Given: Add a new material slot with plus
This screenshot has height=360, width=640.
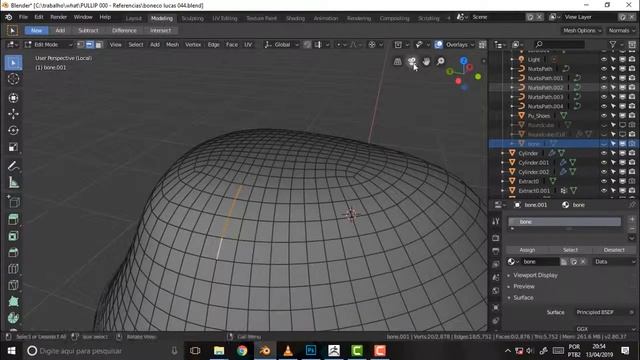Looking at the screenshot, I should click(x=632, y=220).
